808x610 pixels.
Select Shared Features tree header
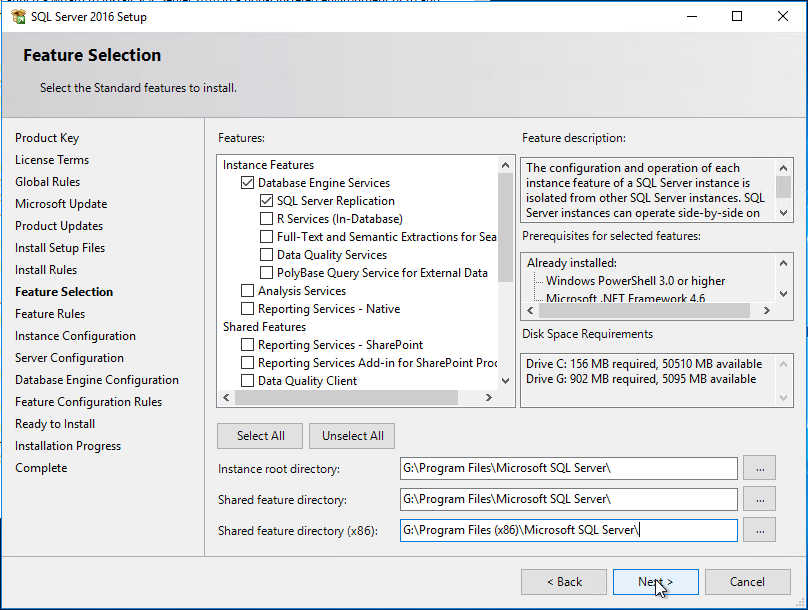pyautogui.click(x=264, y=327)
